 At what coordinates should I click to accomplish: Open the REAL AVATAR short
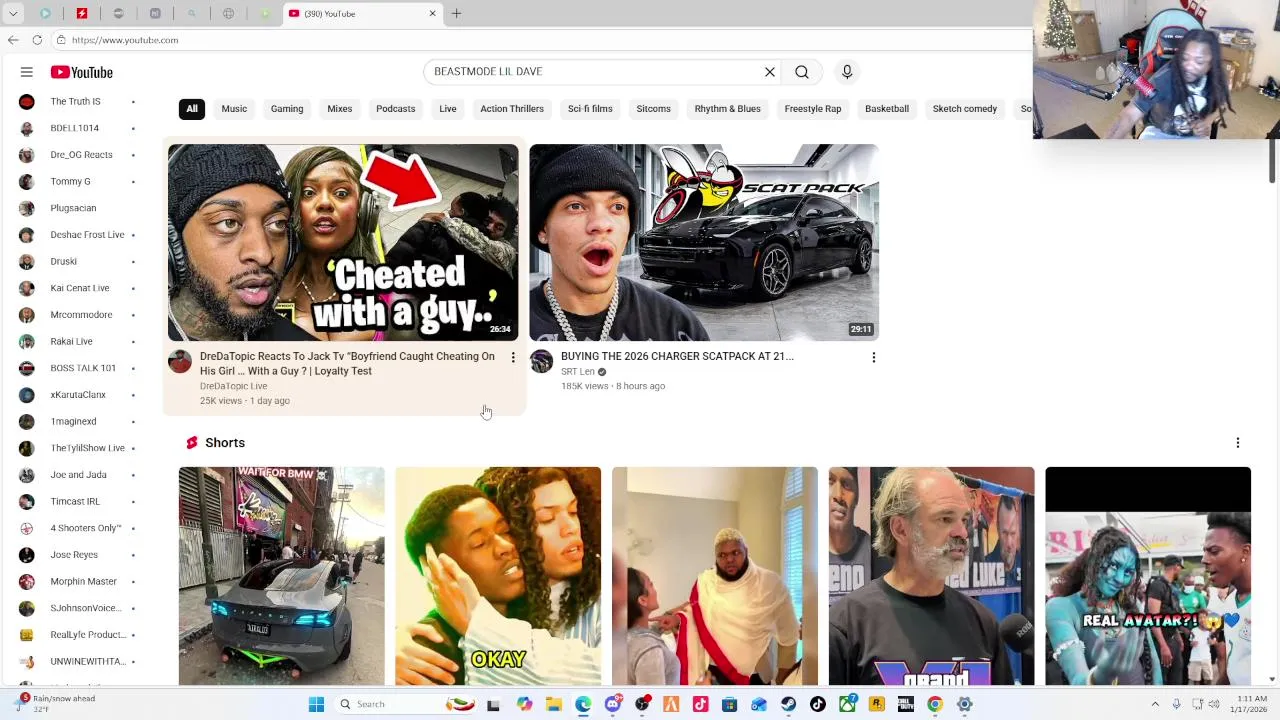point(1148,576)
